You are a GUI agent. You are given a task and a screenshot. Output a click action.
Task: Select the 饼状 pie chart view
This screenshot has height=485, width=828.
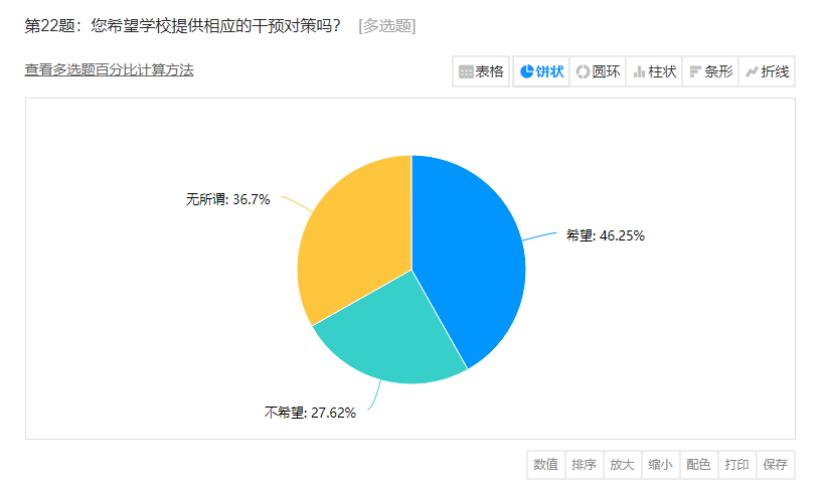pyautogui.click(x=542, y=72)
